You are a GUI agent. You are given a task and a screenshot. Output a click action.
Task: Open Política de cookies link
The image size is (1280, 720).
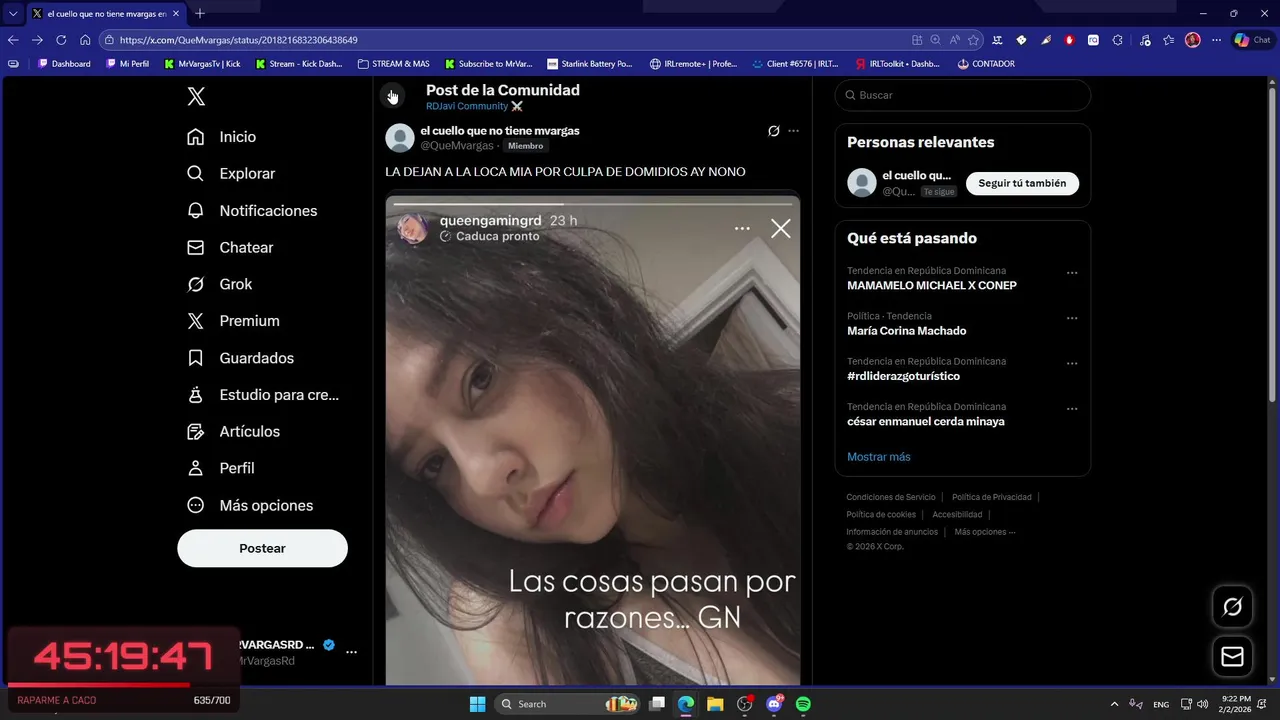[x=881, y=515]
